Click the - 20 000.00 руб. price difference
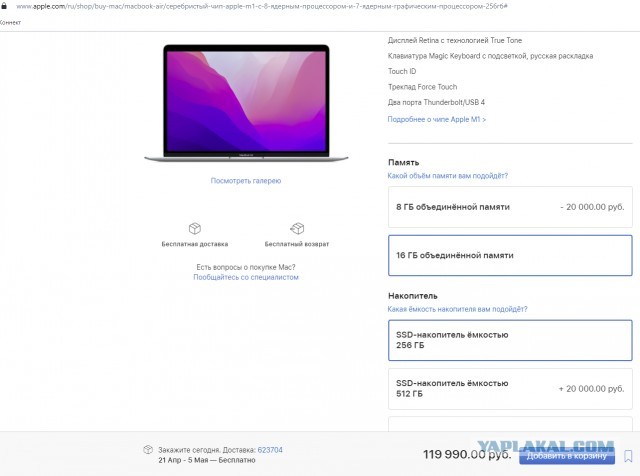Image resolution: width=640 pixels, height=476 pixels. click(x=592, y=207)
